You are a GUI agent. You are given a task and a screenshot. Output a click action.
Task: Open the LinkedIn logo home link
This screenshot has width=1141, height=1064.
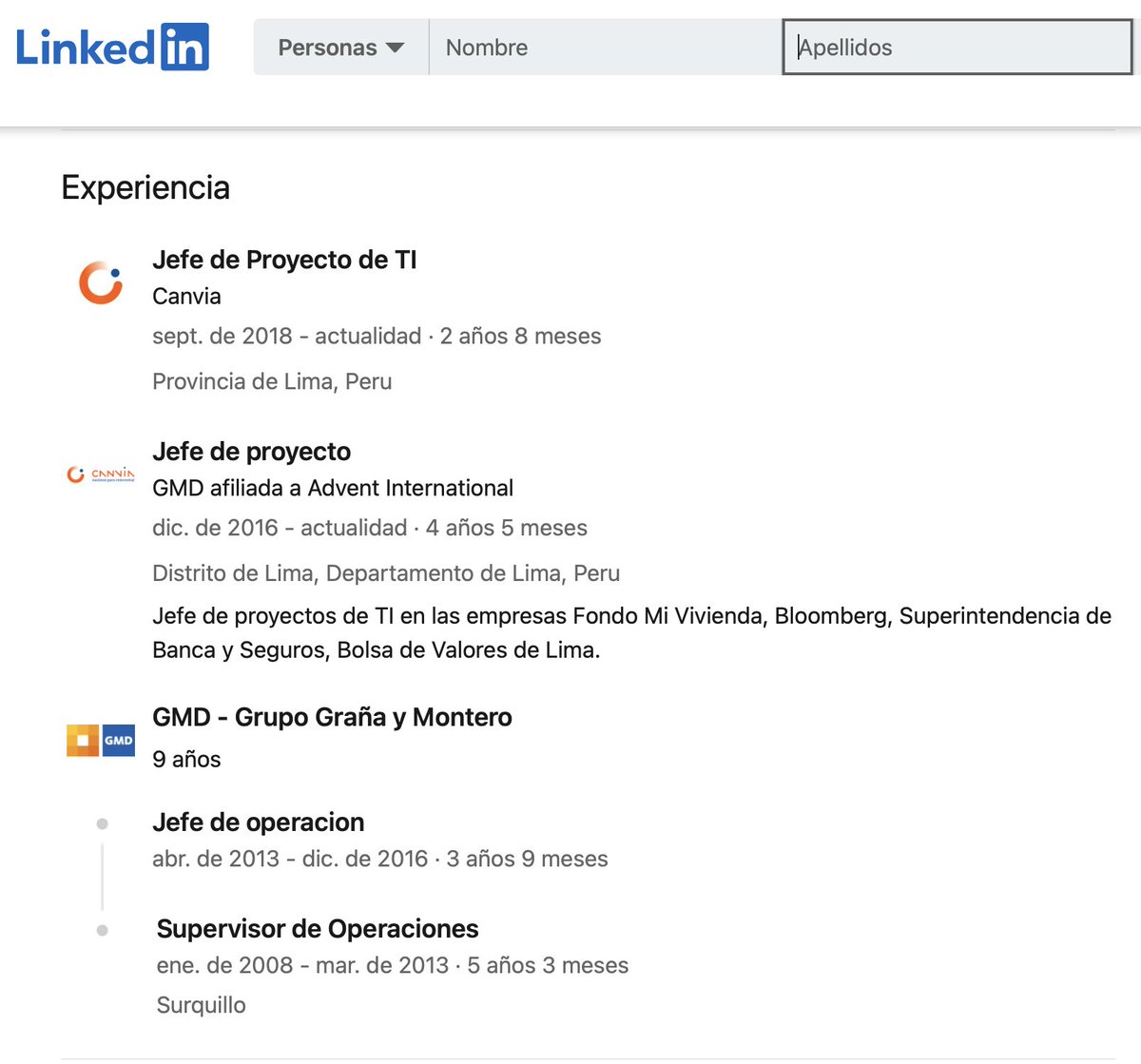coord(112,48)
